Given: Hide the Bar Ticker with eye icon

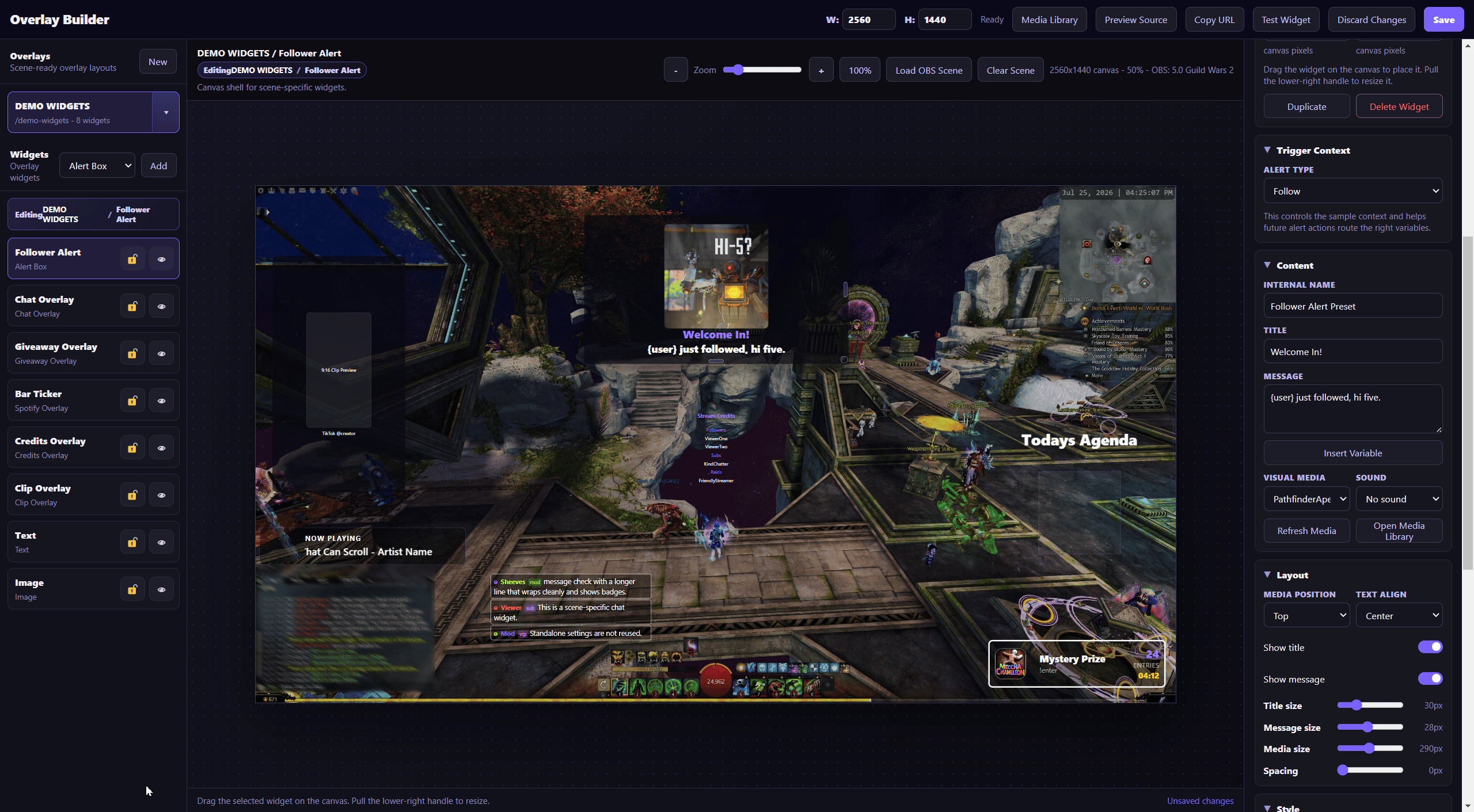Looking at the screenshot, I should (x=161, y=401).
